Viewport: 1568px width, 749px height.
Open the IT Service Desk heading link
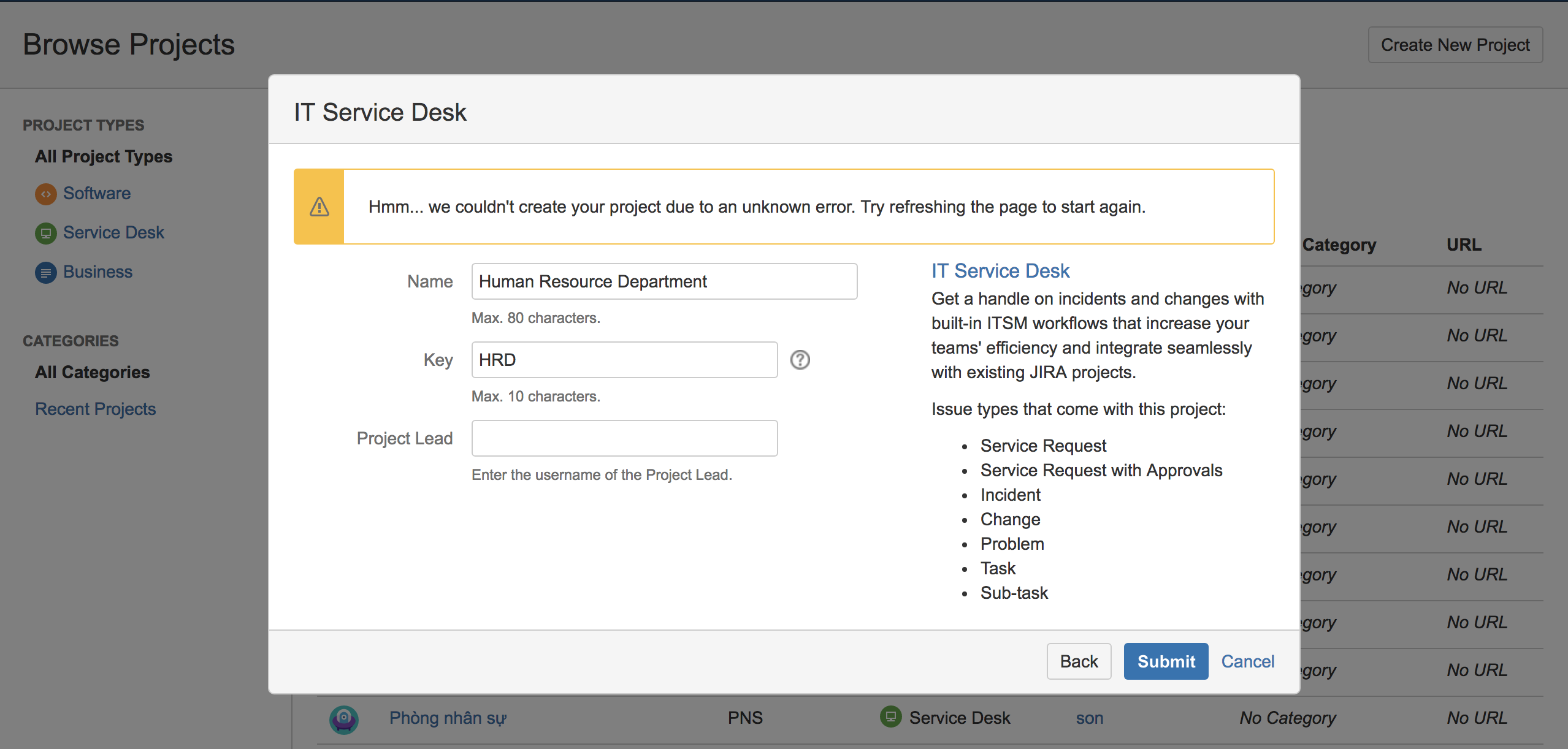(x=1000, y=271)
